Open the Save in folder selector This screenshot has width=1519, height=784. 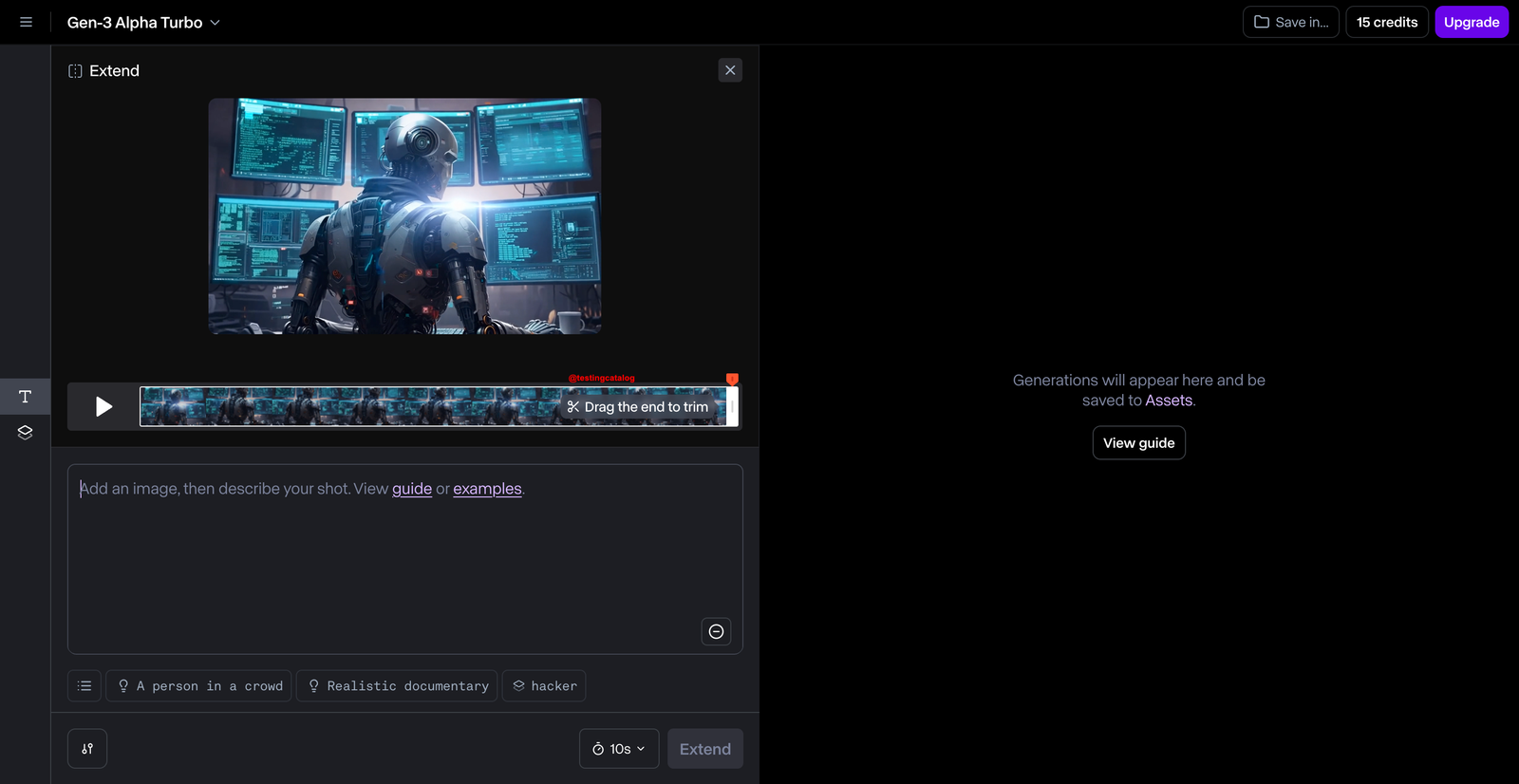point(1291,22)
